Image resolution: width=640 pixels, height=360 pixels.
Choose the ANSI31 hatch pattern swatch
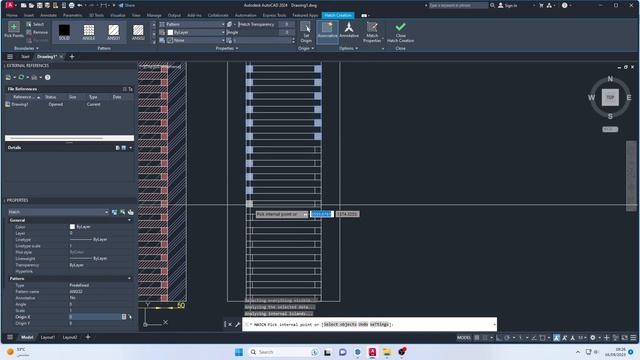pyautogui.click(x=113, y=32)
